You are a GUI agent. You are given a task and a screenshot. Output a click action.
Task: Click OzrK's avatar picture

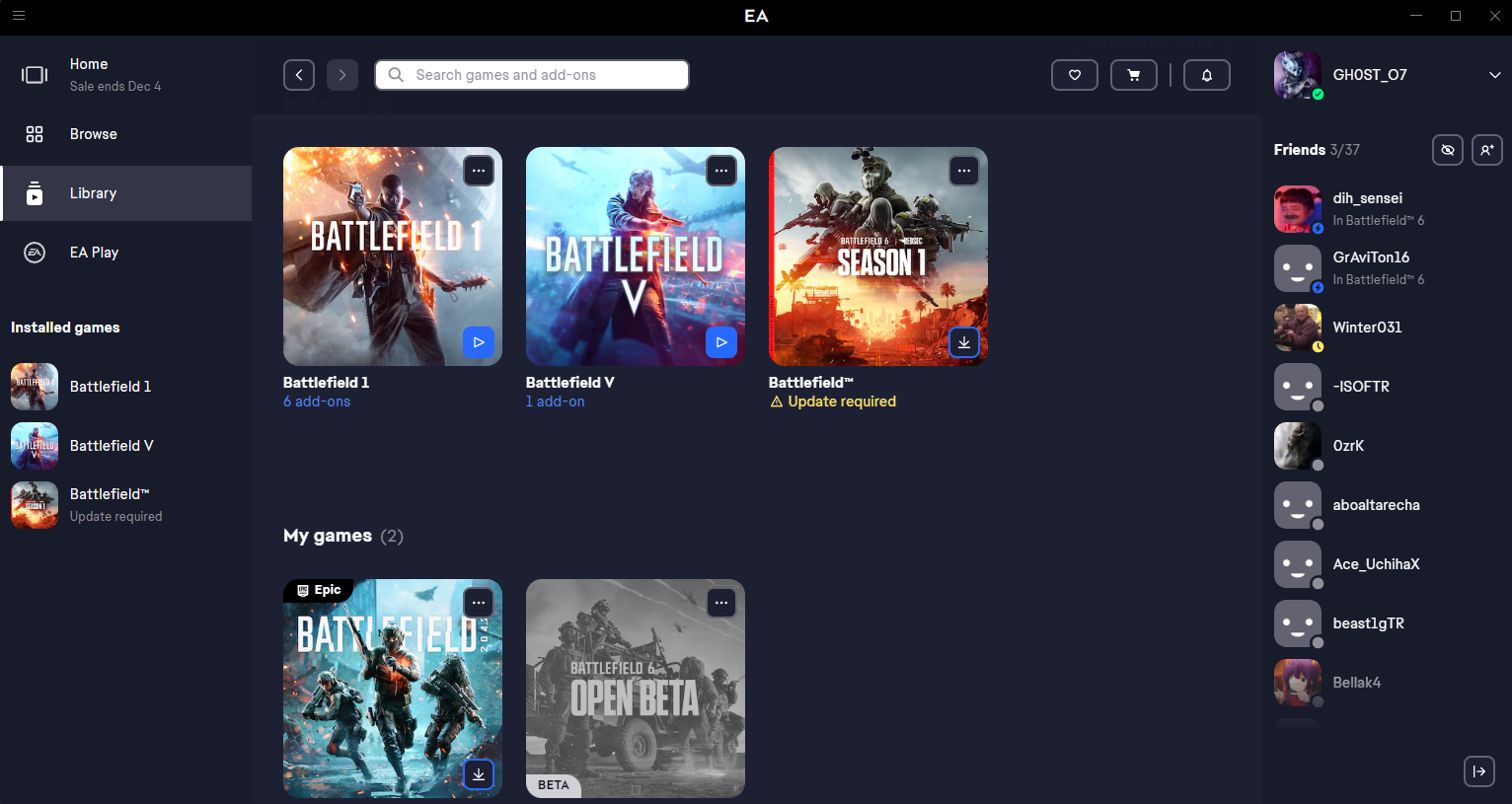pyautogui.click(x=1298, y=446)
